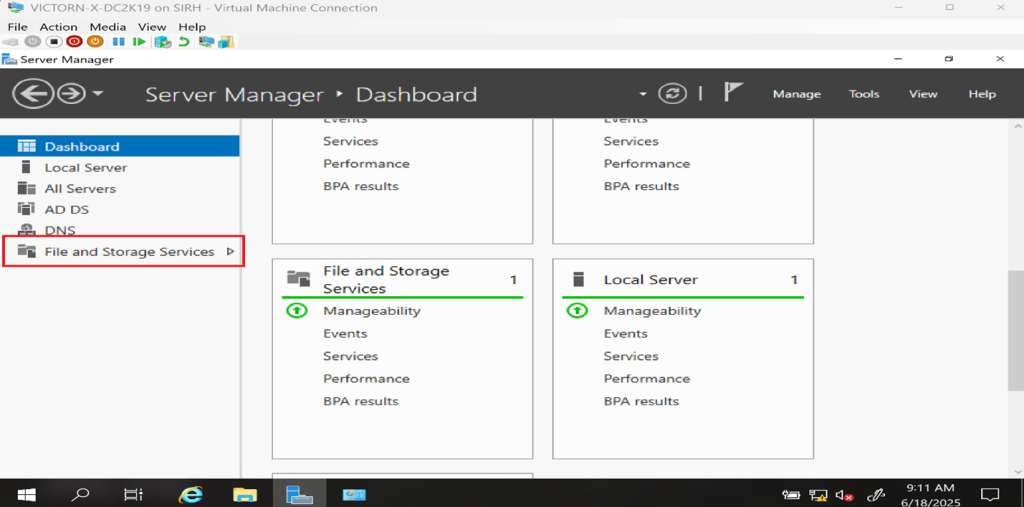
Task: Click the green Revert checkpoint arrow icon
Action: click(183, 42)
